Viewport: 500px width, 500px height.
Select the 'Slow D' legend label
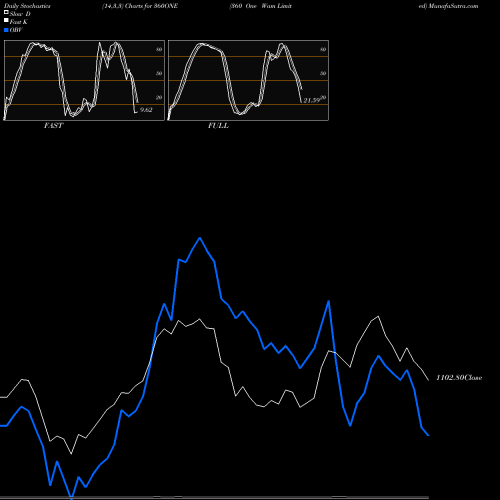20,14
